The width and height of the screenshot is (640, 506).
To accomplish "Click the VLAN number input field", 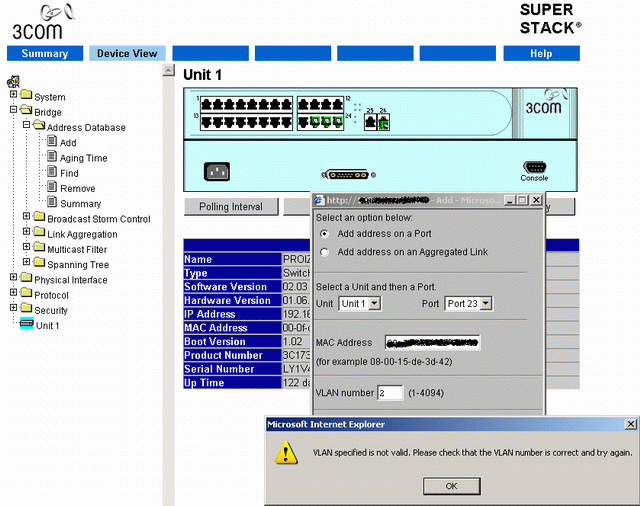I will click(x=389, y=393).
